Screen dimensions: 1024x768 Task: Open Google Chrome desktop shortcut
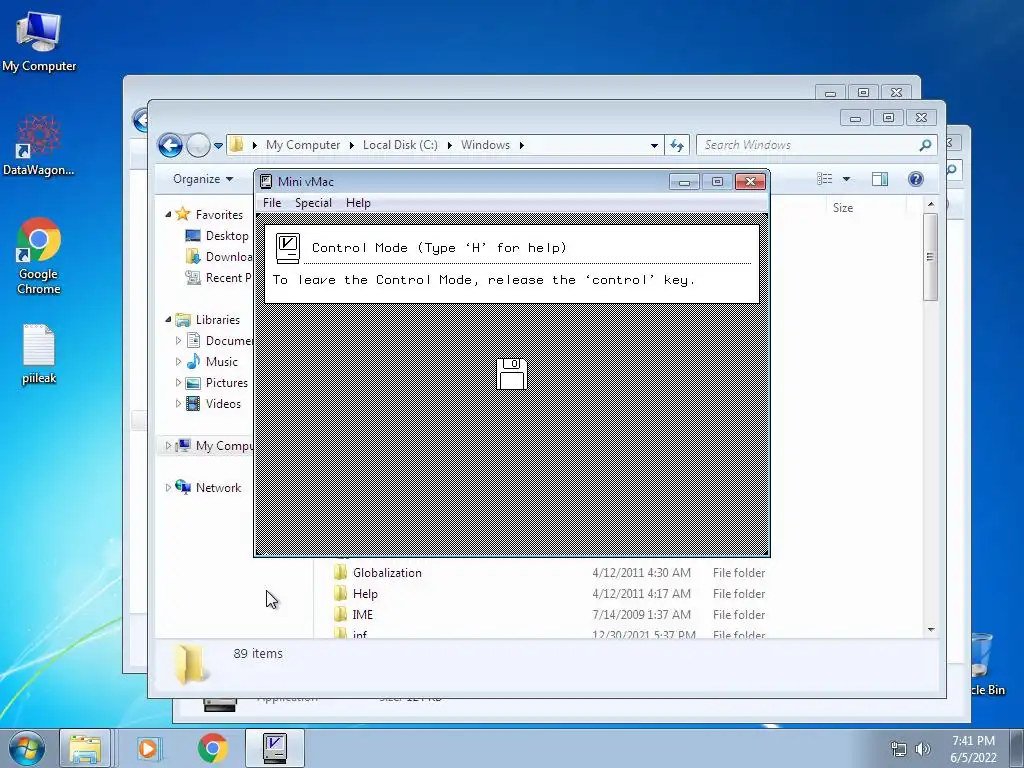click(39, 256)
